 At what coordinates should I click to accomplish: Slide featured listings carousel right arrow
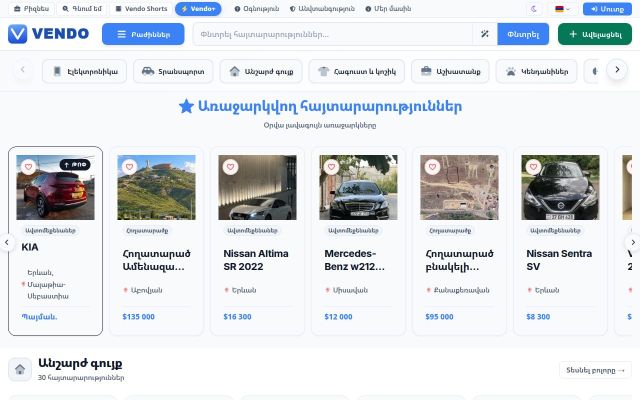[x=633, y=242]
